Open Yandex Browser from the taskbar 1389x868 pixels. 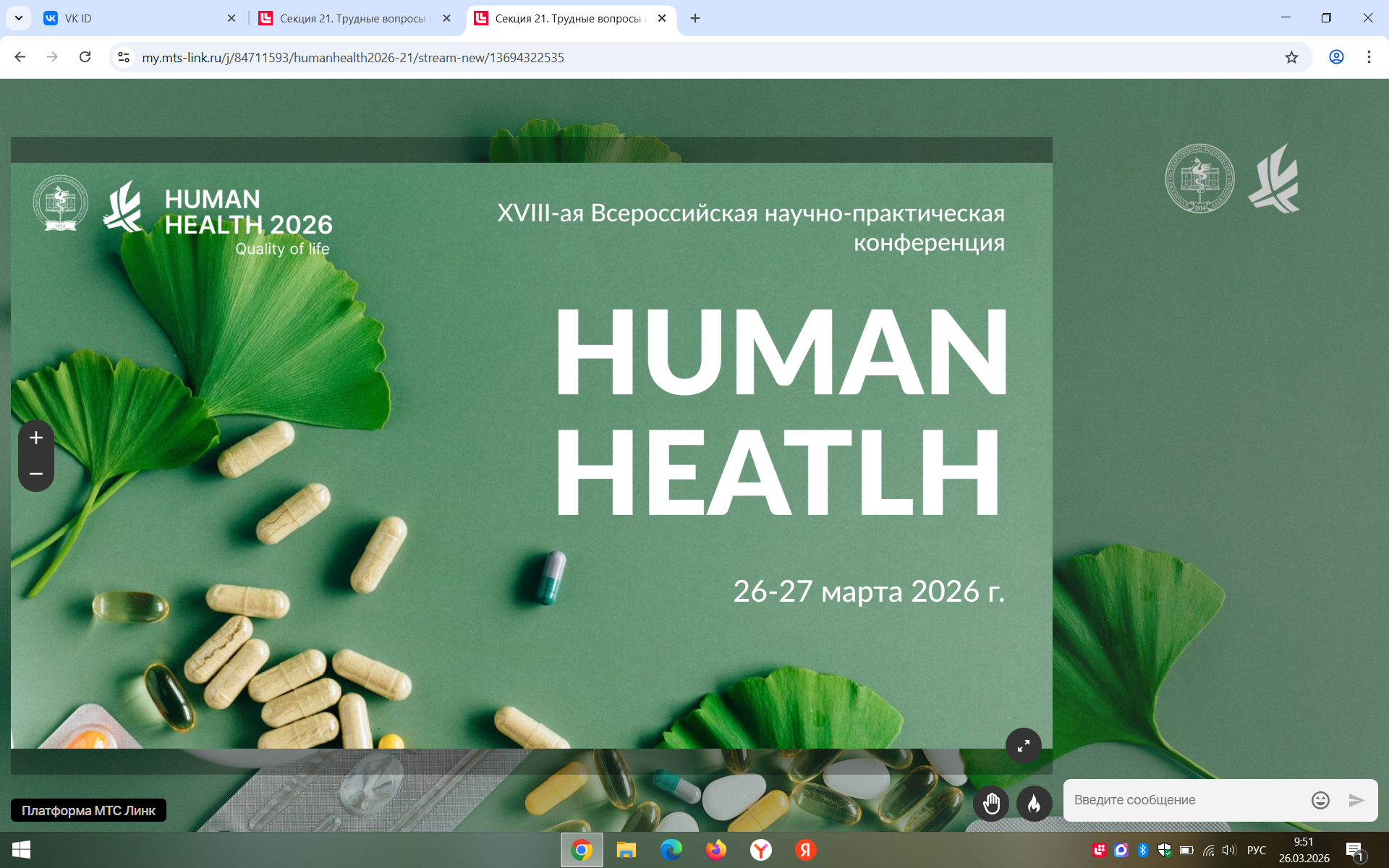tap(760, 850)
